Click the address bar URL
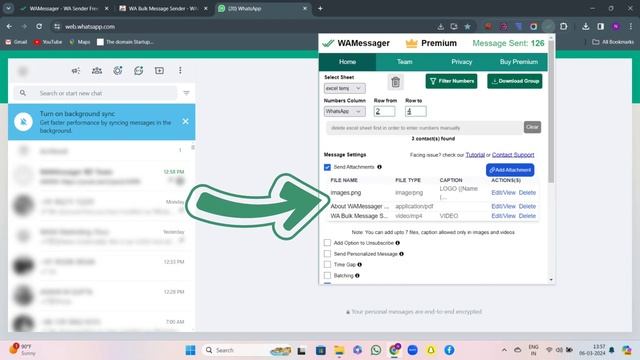The image size is (640, 360). (x=90, y=27)
